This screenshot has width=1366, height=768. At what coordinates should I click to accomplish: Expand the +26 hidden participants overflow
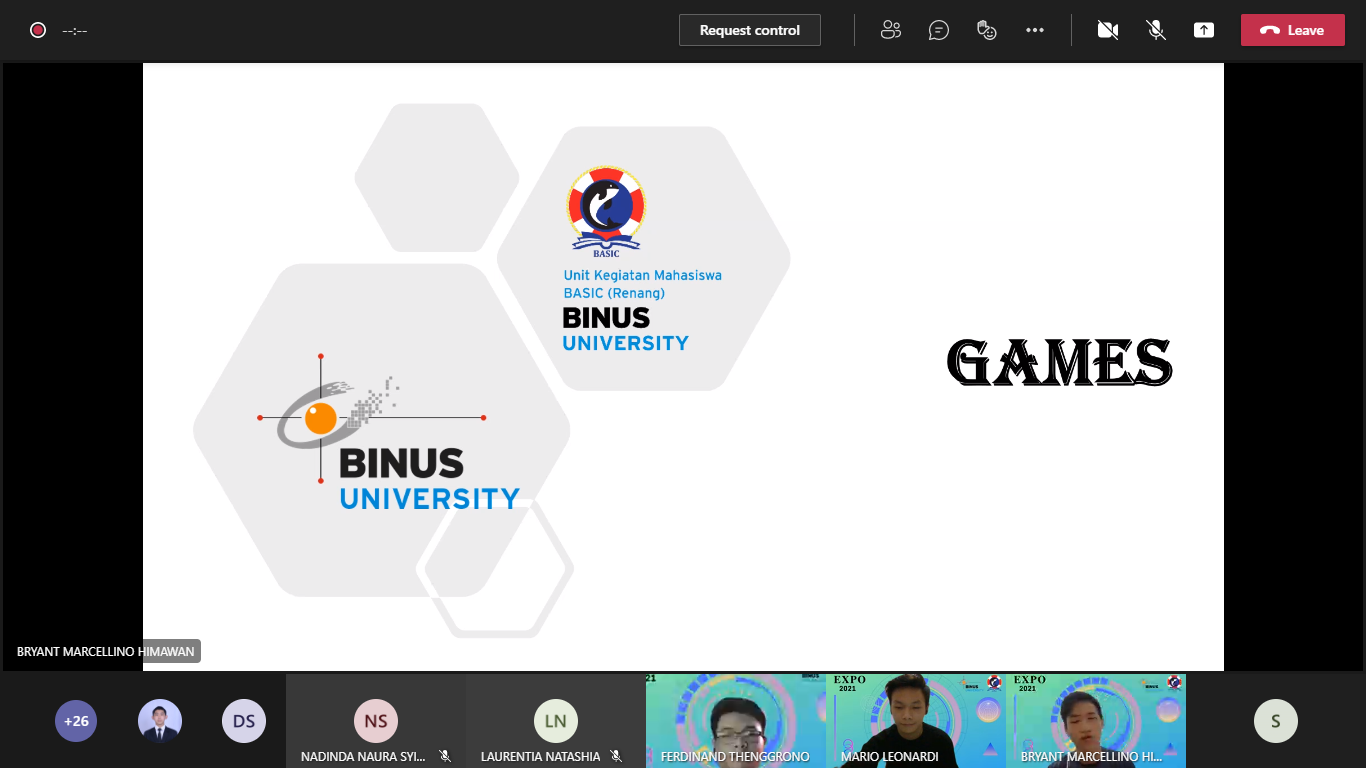[76, 720]
